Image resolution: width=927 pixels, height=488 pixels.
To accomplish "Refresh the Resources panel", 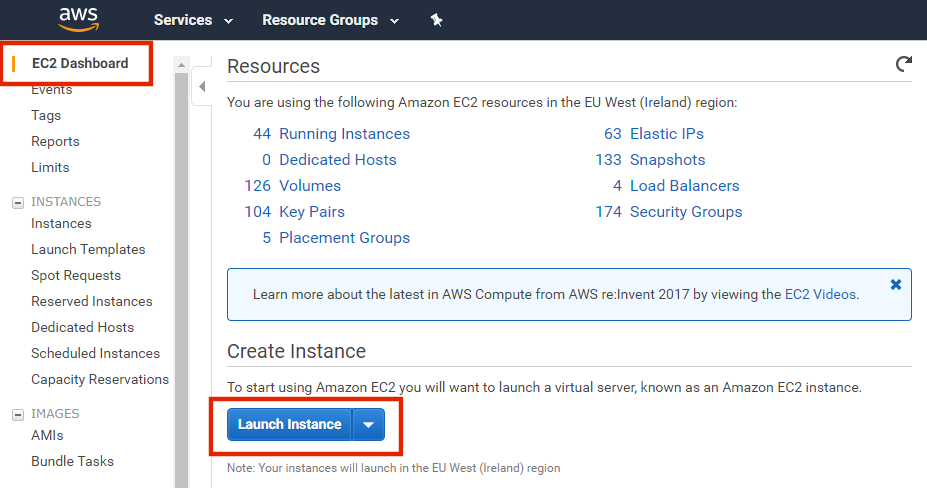I will tap(904, 65).
